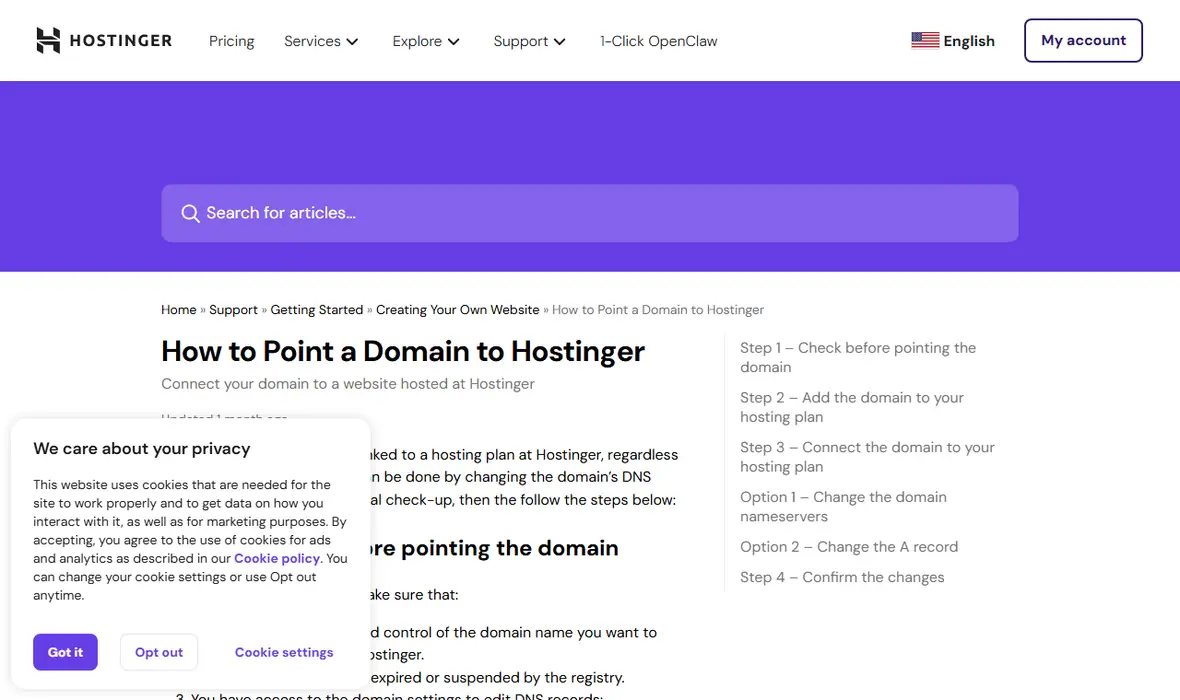Go to Home breadcrumb link
Screen dimensions: 1180x700
pyautogui.click(x=178, y=310)
